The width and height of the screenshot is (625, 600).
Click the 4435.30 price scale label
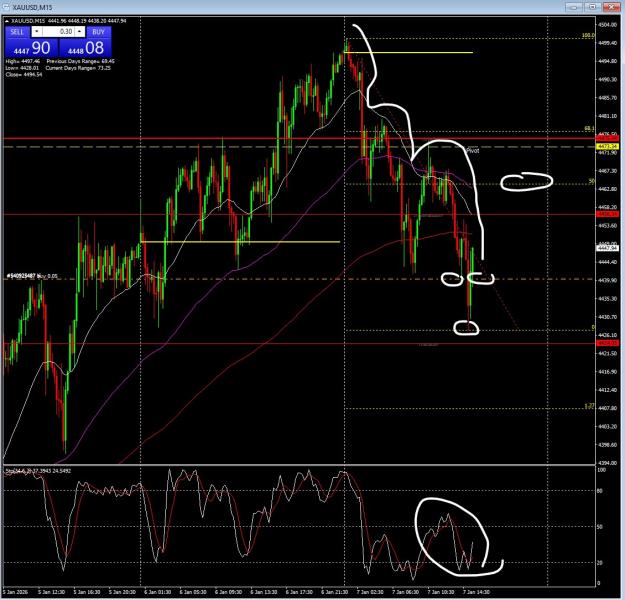(x=607, y=299)
